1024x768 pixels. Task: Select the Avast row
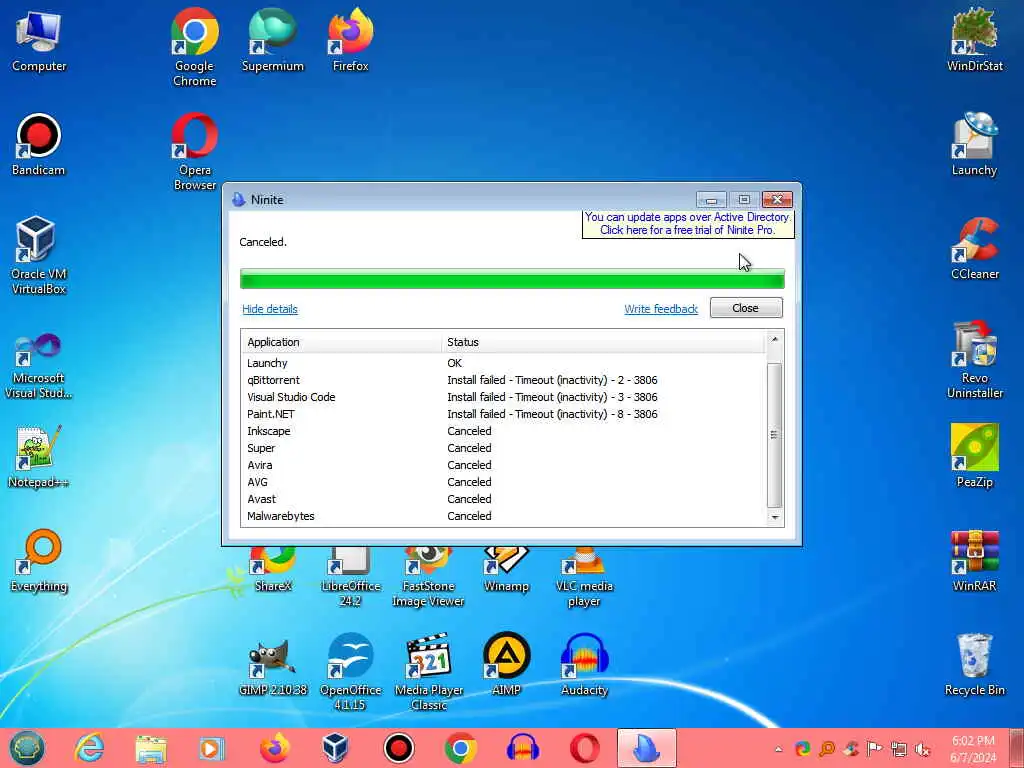(503, 499)
